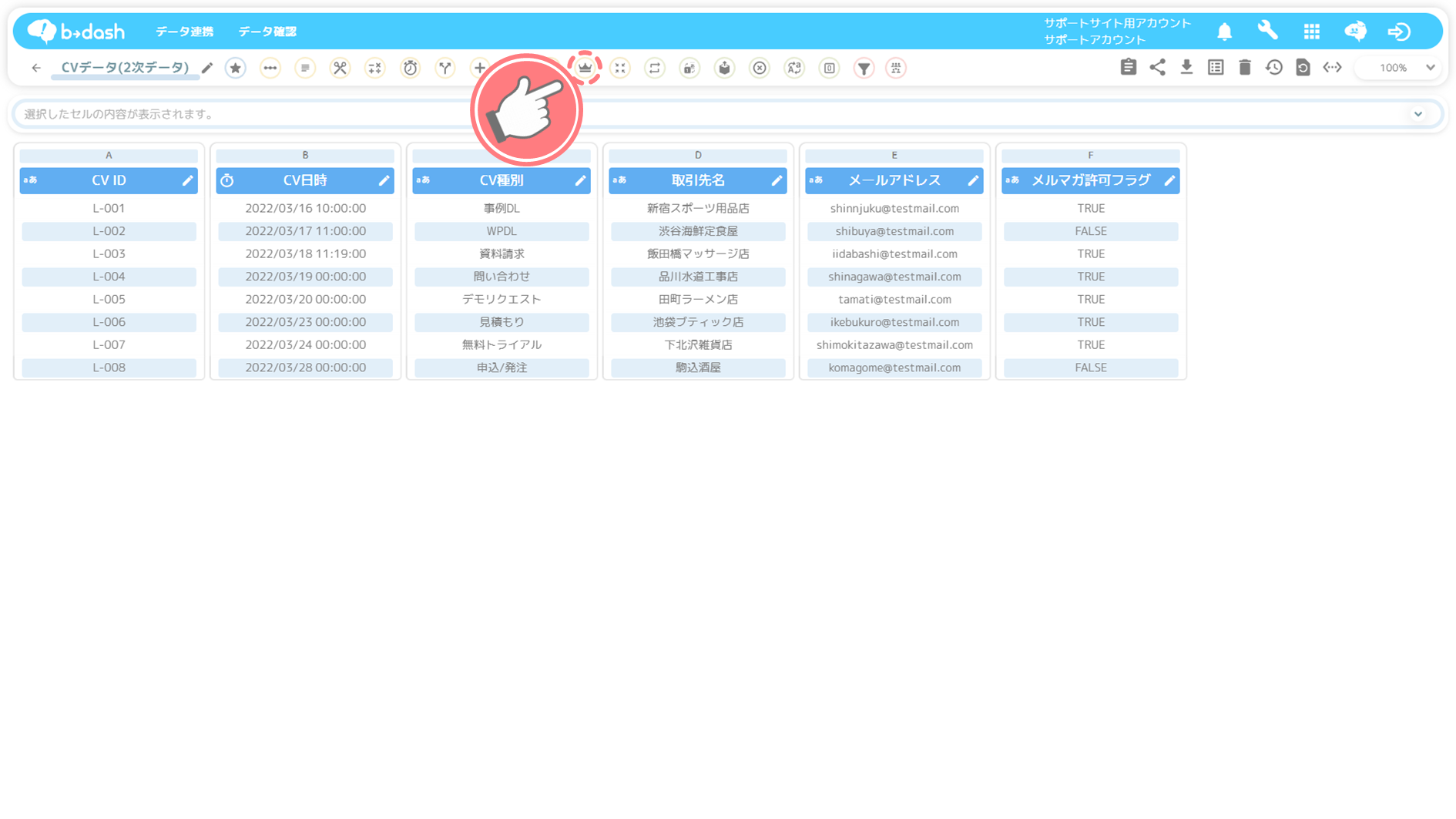Screen dimensions: 1456x819
Task: Click the star favorite icon in the toolbar
Action: coord(235,68)
